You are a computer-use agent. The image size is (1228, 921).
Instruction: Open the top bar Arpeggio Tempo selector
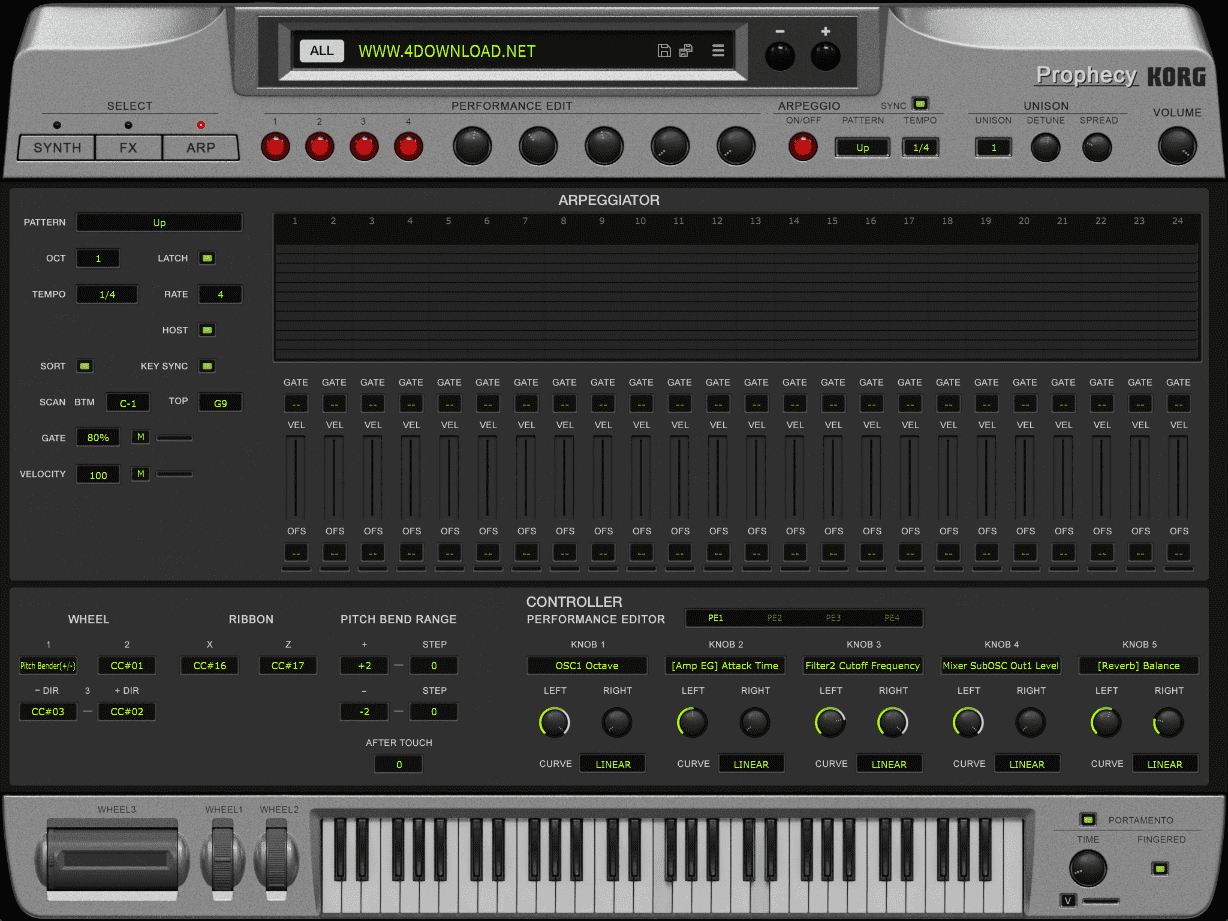pyautogui.click(x=920, y=147)
